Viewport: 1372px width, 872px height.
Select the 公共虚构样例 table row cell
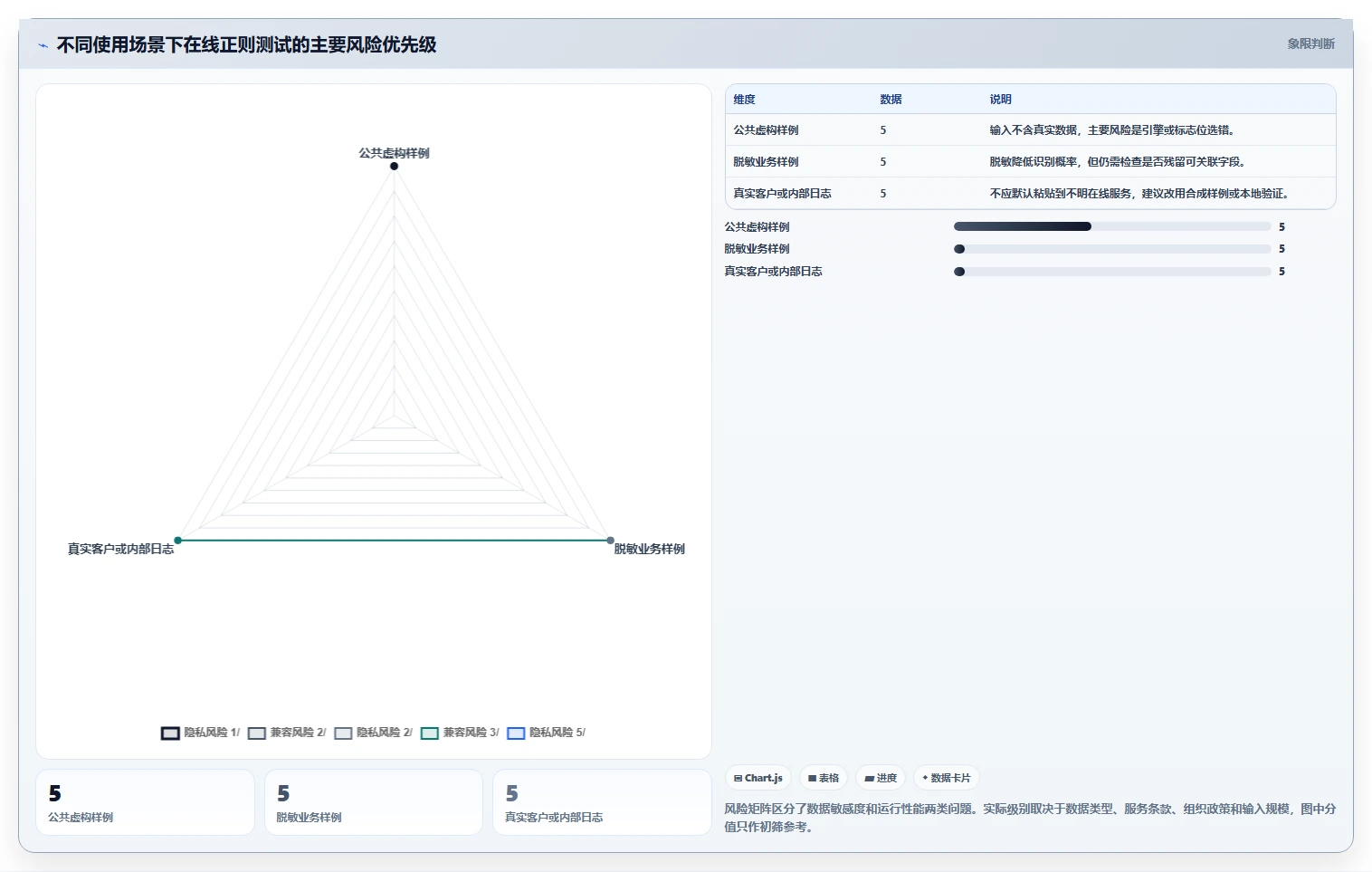pyautogui.click(x=766, y=130)
